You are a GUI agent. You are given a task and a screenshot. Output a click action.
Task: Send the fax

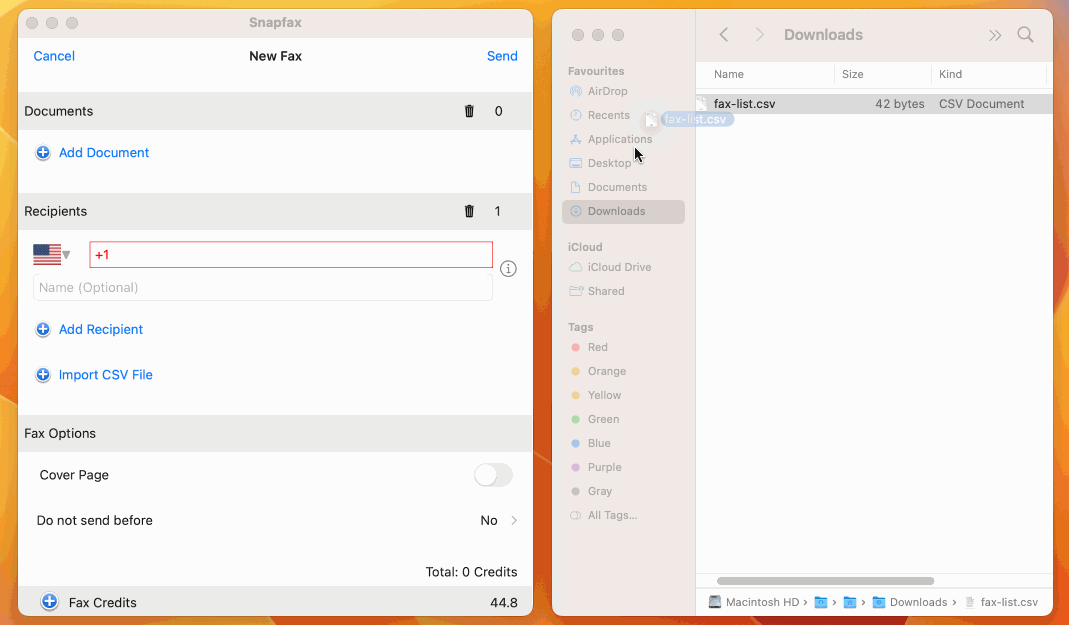(502, 56)
